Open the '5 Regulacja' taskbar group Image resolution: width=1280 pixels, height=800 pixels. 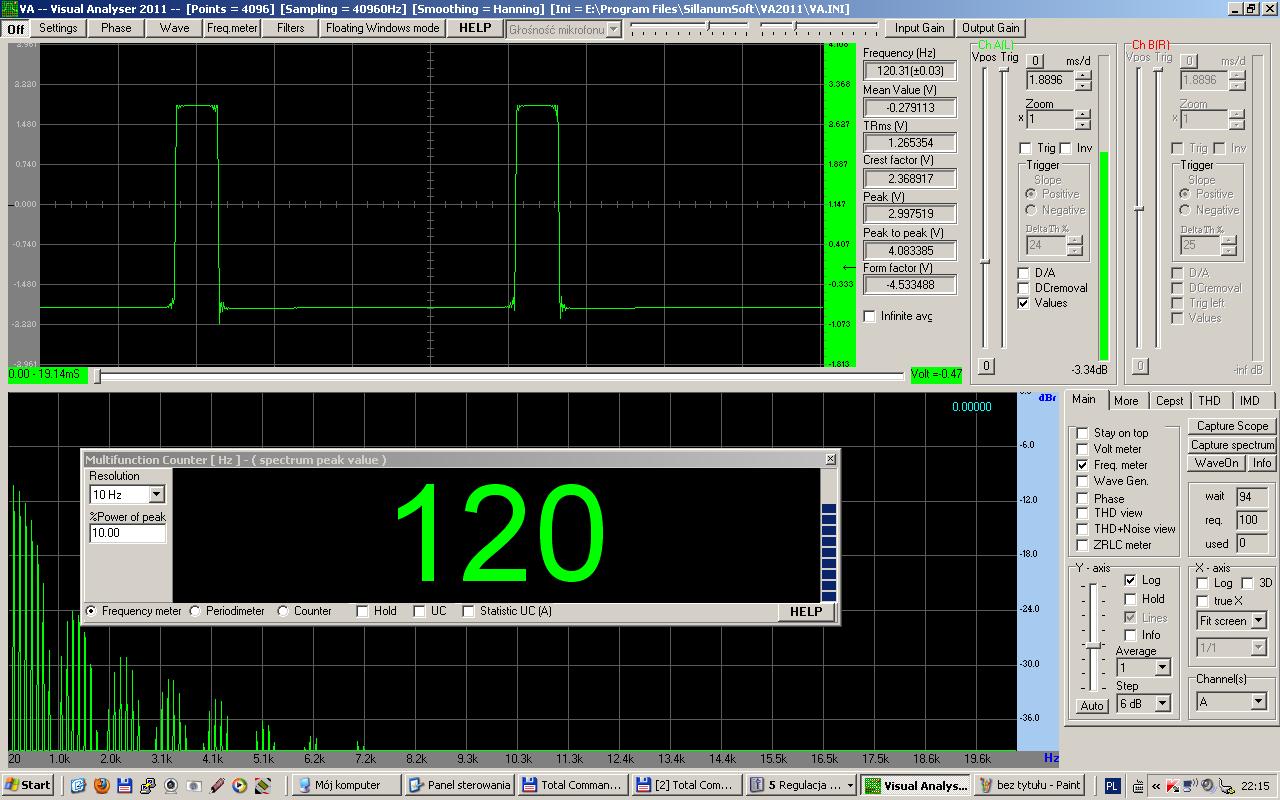[x=802, y=785]
